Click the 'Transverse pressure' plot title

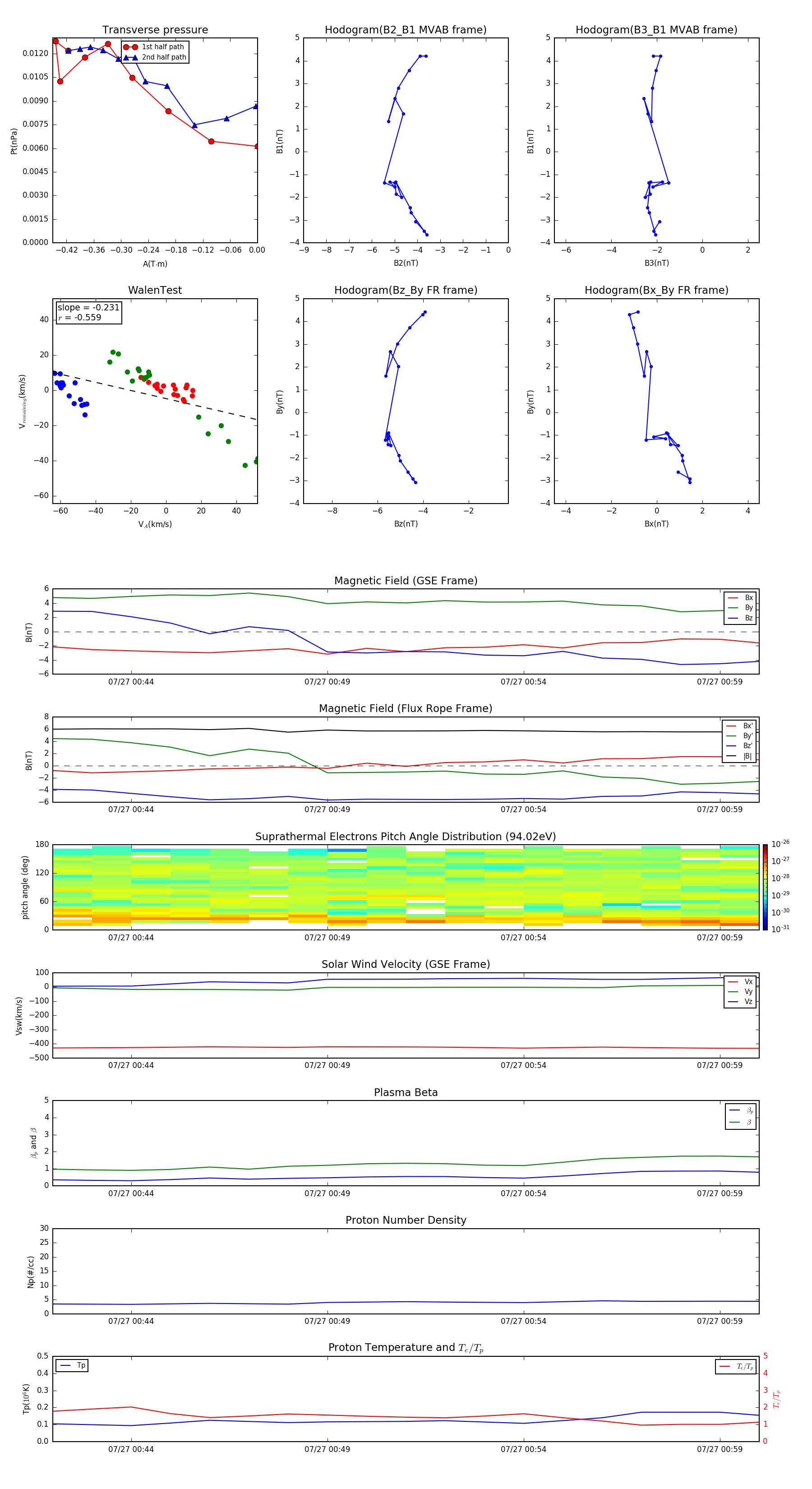[x=155, y=30]
